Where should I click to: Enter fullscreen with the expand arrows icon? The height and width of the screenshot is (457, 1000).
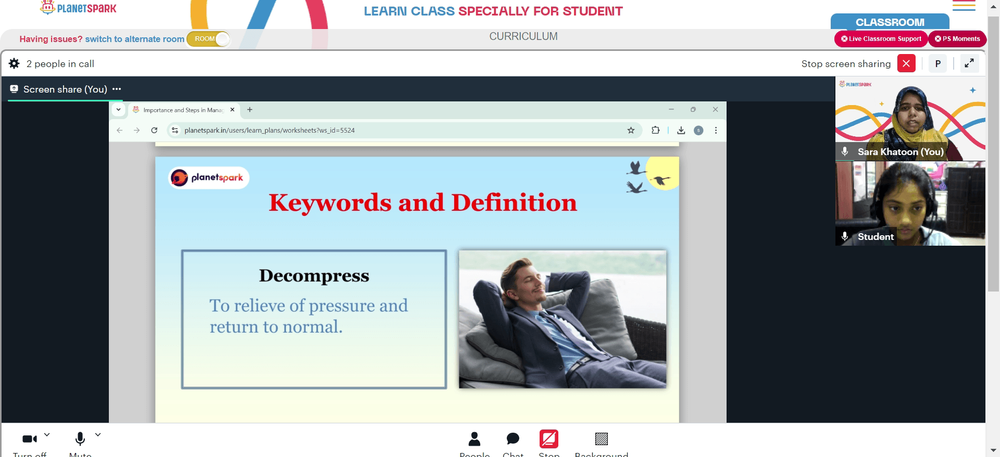point(969,64)
